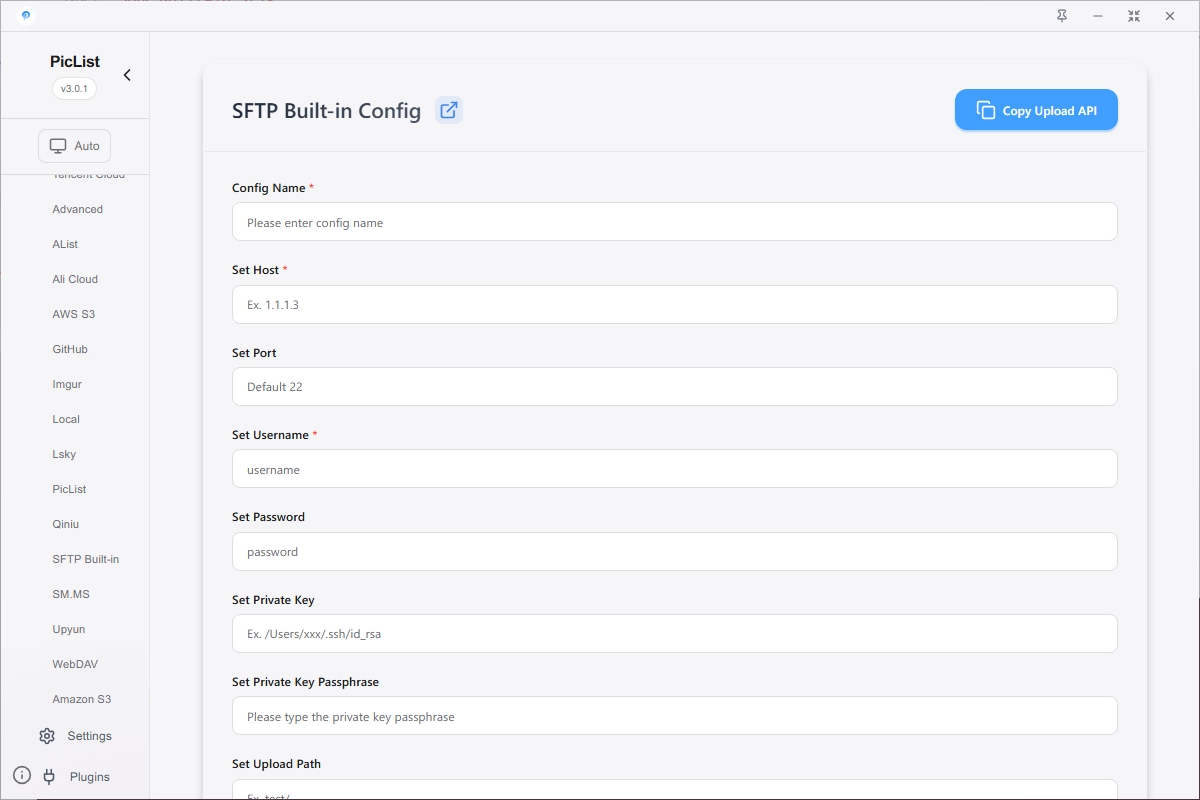Screen dimensions: 1200x800
Task: Open the Imgur picbed config
Action: [x=67, y=384]
